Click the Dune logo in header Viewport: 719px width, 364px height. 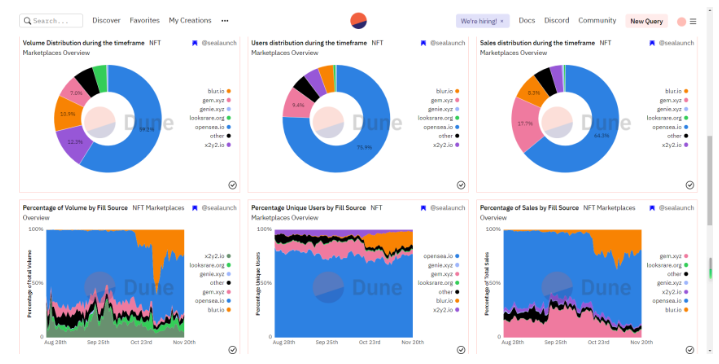click(358, 21)
